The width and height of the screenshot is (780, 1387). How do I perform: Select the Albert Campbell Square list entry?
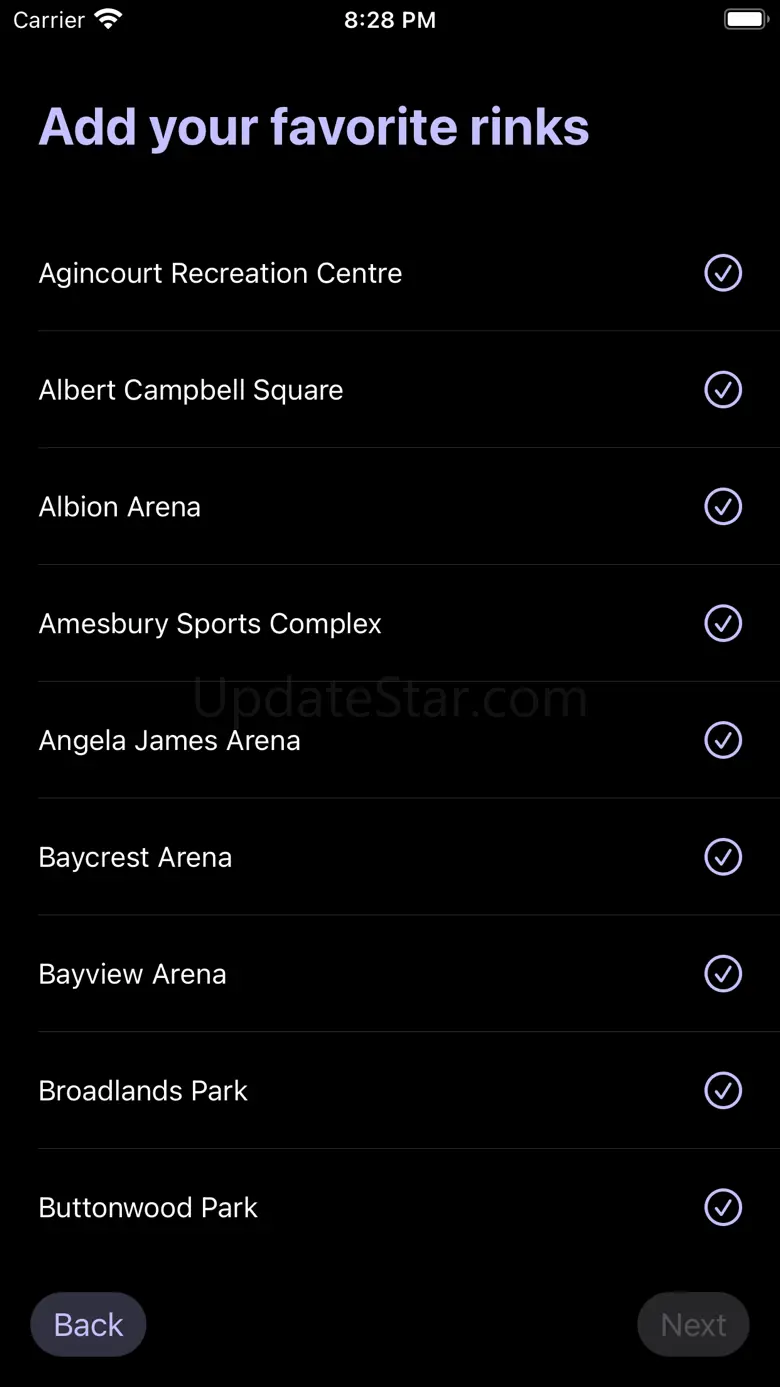[x=191, y=390]
